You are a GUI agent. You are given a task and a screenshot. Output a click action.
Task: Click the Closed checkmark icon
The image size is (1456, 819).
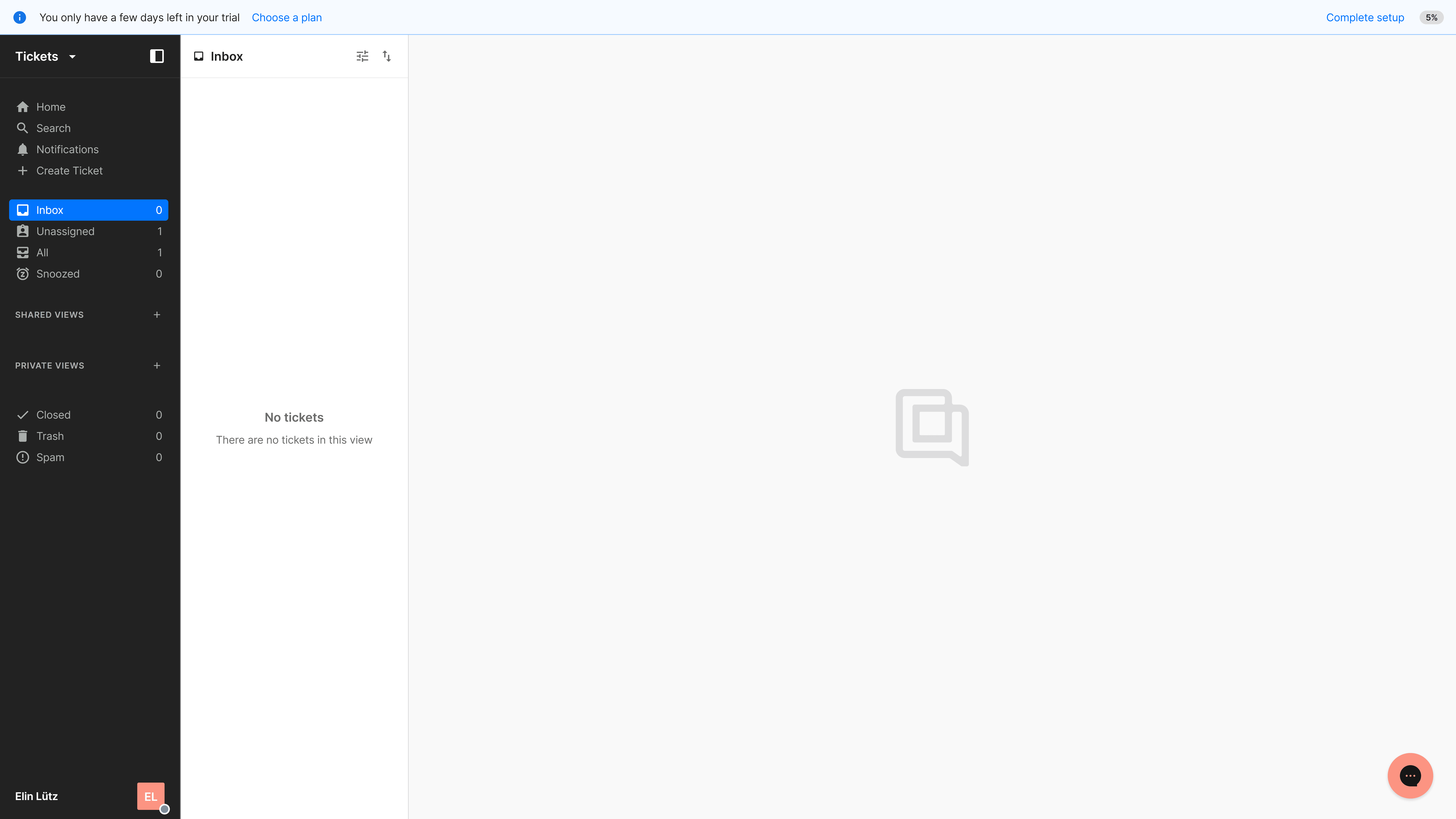click(23, 415)
